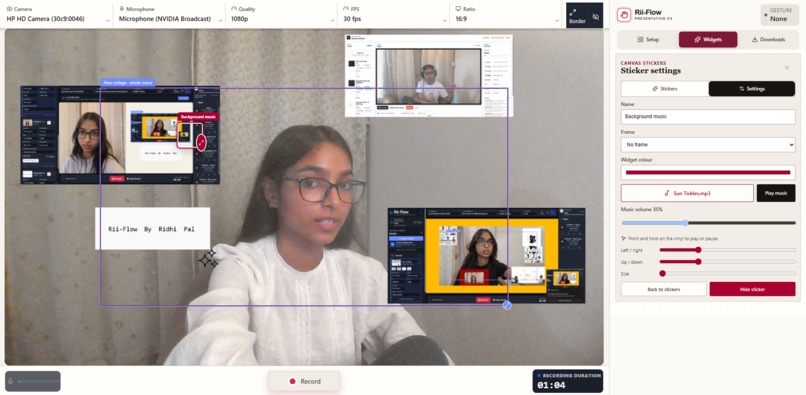Click the sparkle icon on Widgets tab
This screenshot has height=395, width=806.
click(x=697, y=40)
